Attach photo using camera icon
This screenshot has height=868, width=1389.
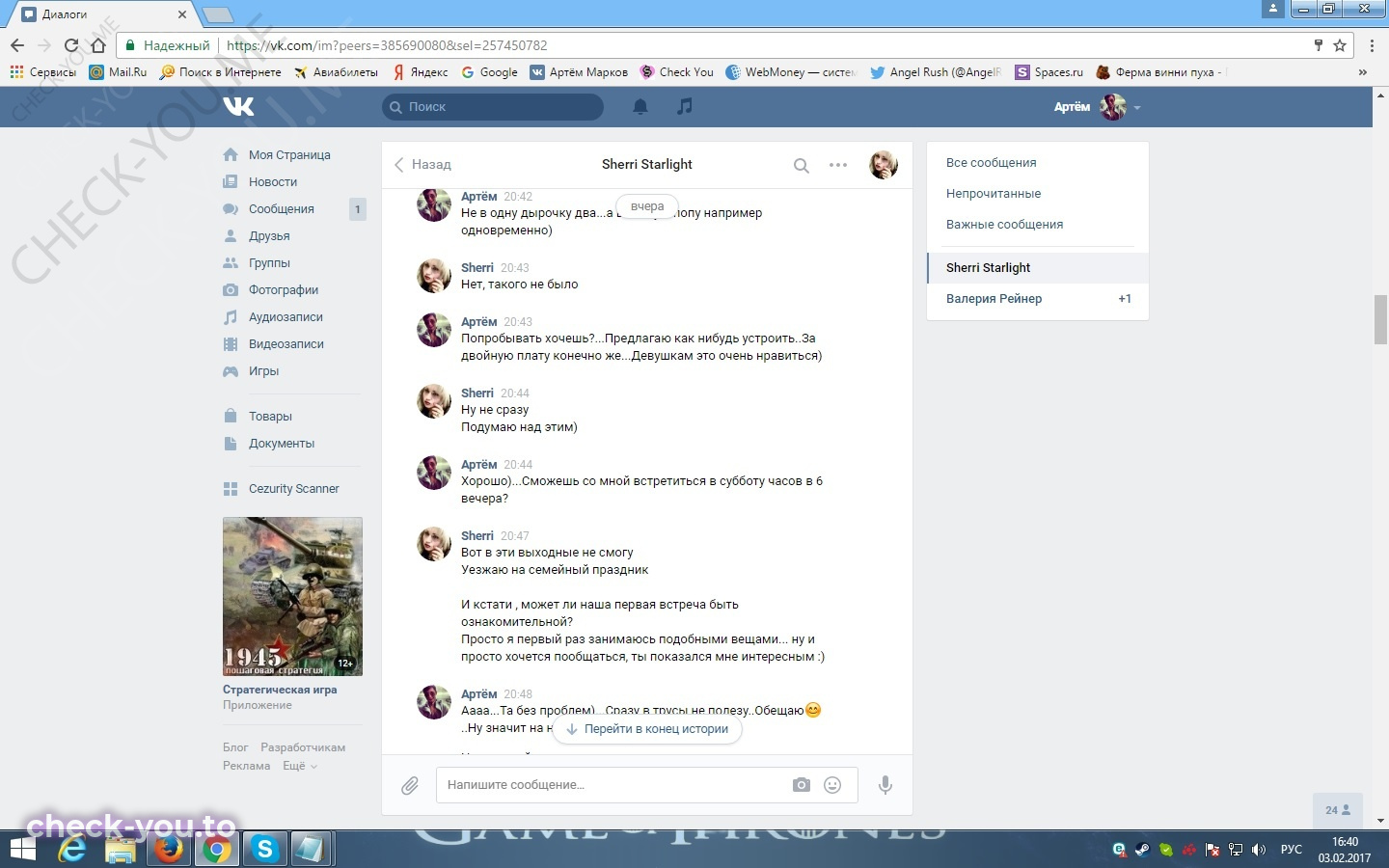[x=802, y=785]
